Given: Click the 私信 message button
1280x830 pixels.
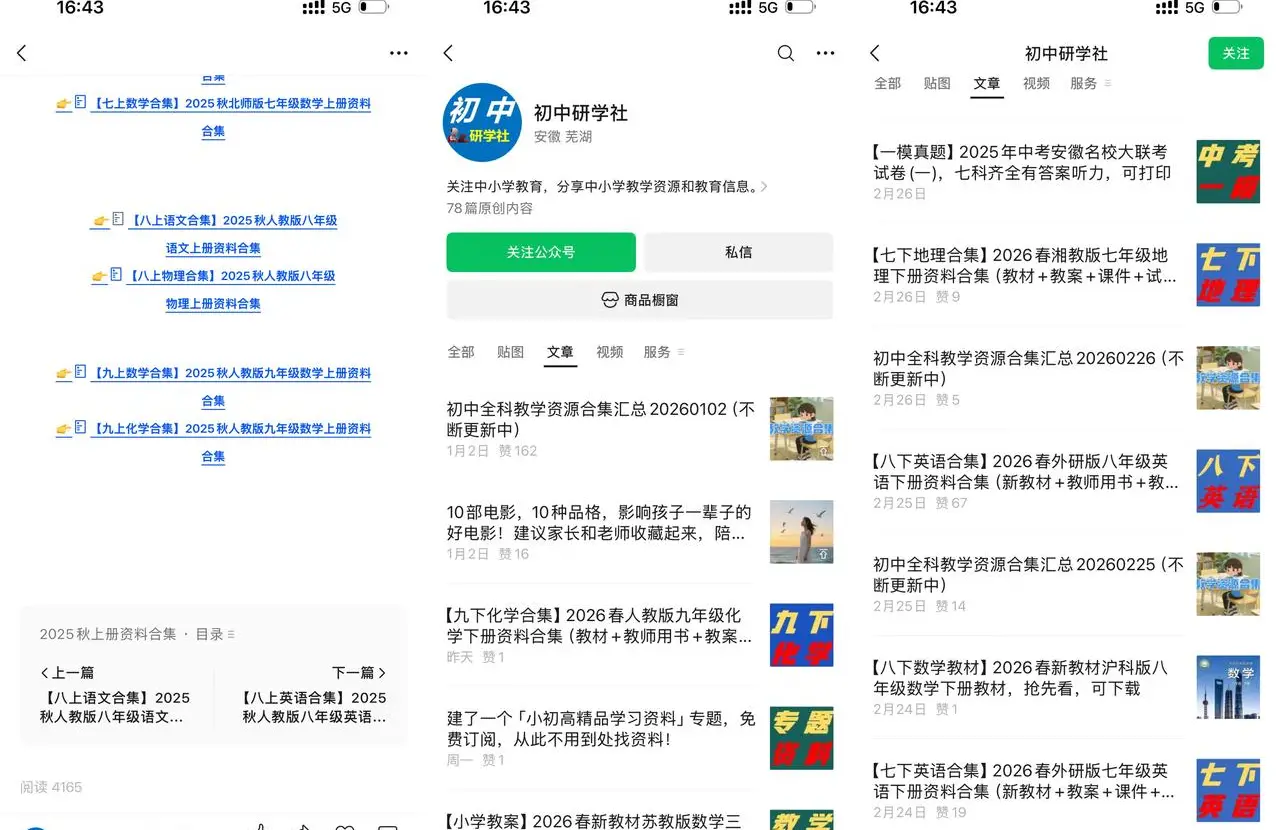Looking at the screenshot, I should (738, 252).
